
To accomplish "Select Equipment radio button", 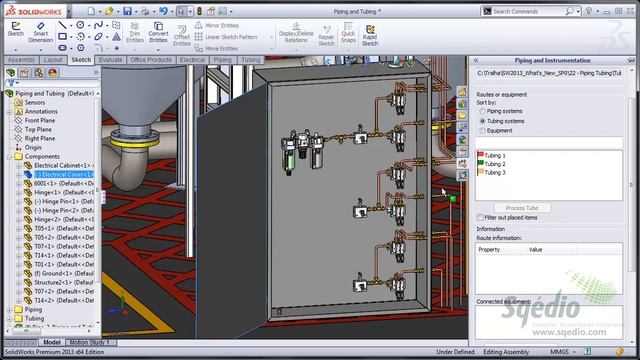I will click(482, 131).
